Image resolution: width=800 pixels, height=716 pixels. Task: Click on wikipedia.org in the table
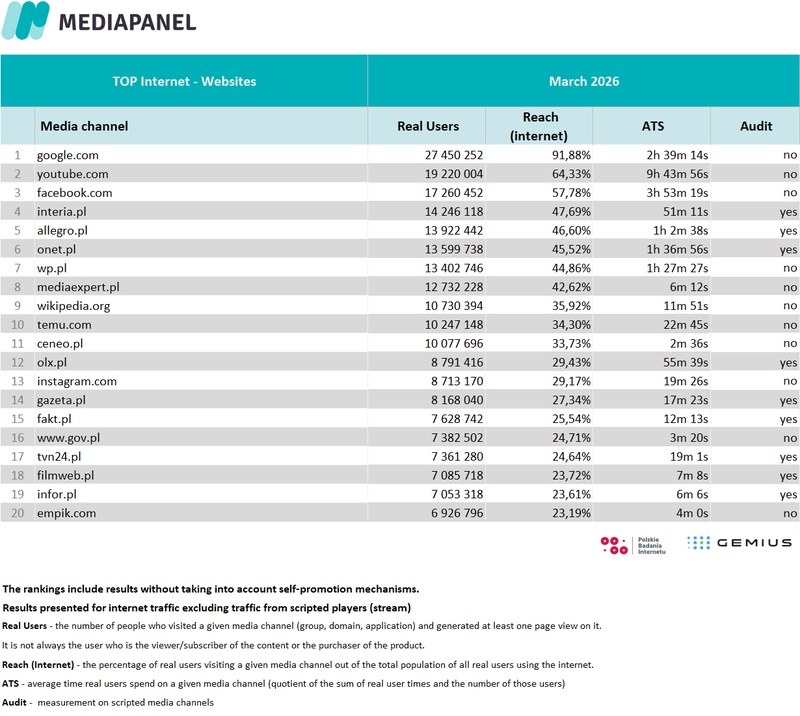[73, 305]
